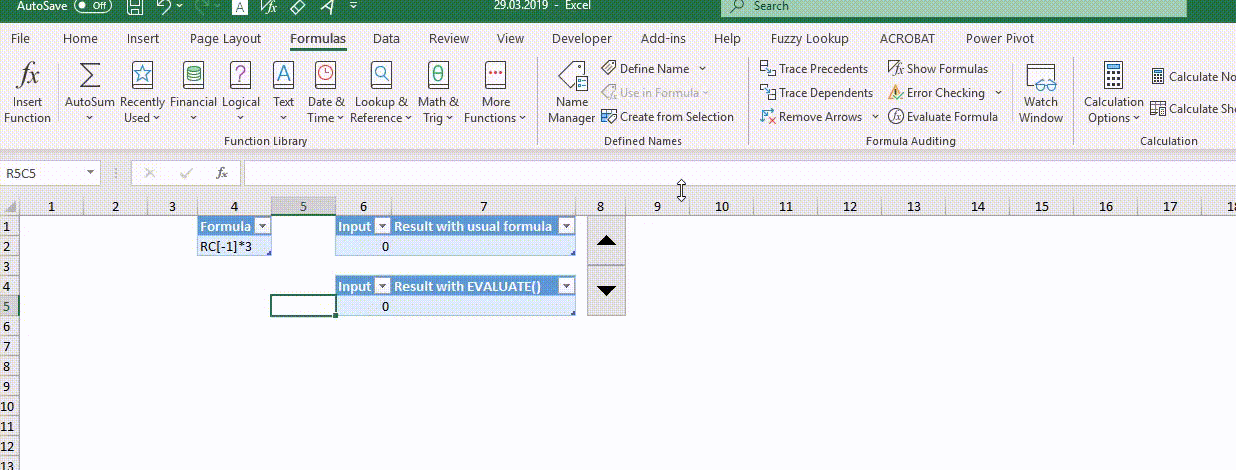Select row header 8
Image resolution: width=1236 pixels, height=470 pixels.
pos(10,367)
